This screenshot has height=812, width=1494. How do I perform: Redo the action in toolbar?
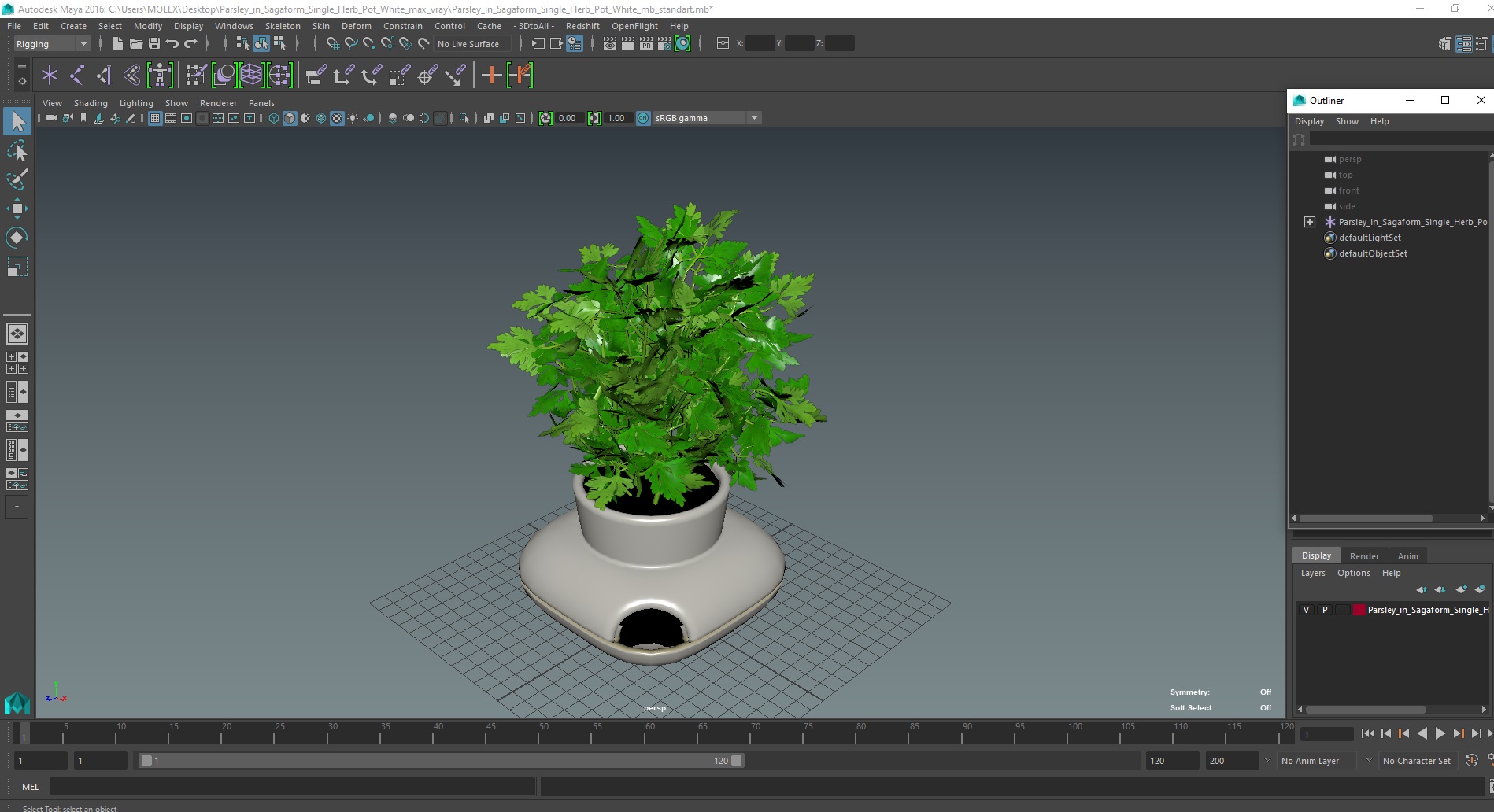point(190,44)
